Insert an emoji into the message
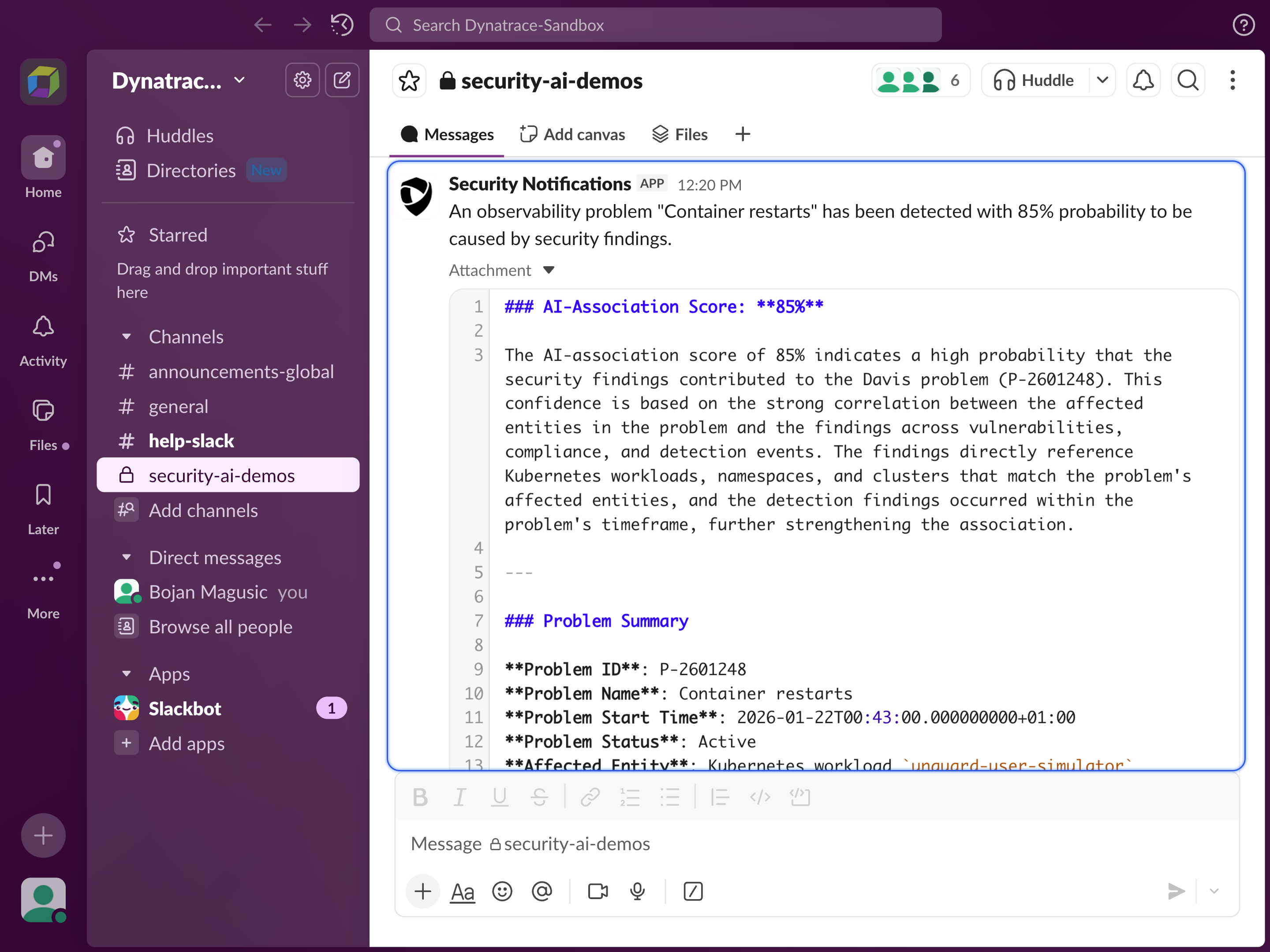The width and height of the screenshot is (1270, 952). pos(502,891)
